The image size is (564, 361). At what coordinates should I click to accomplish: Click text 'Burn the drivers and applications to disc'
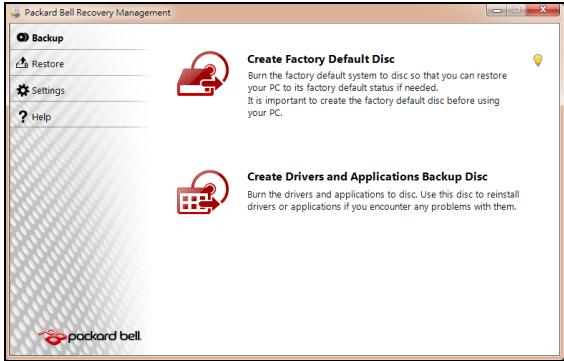[331, 195]
